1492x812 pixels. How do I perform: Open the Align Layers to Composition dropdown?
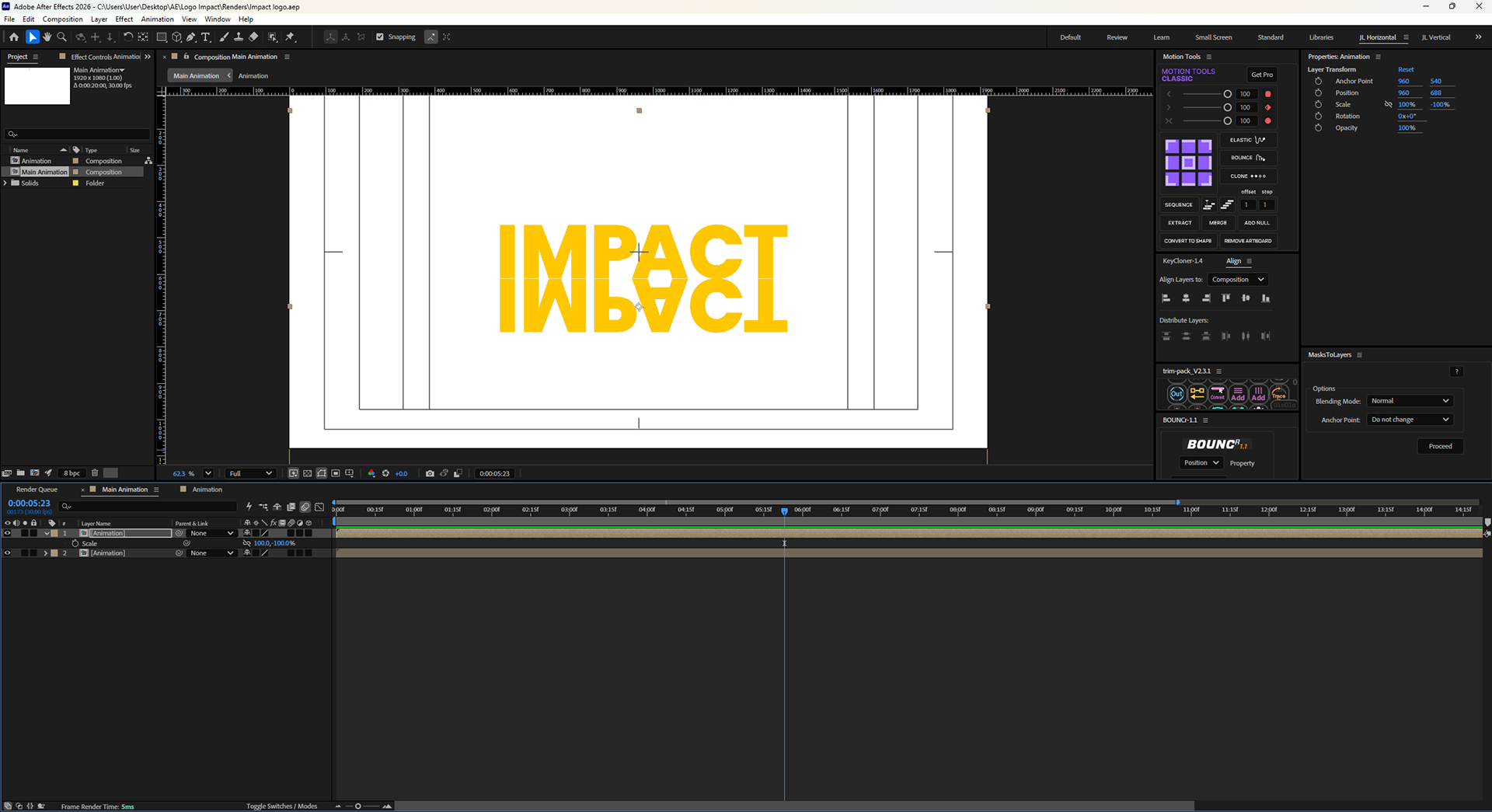[1238, 280]
